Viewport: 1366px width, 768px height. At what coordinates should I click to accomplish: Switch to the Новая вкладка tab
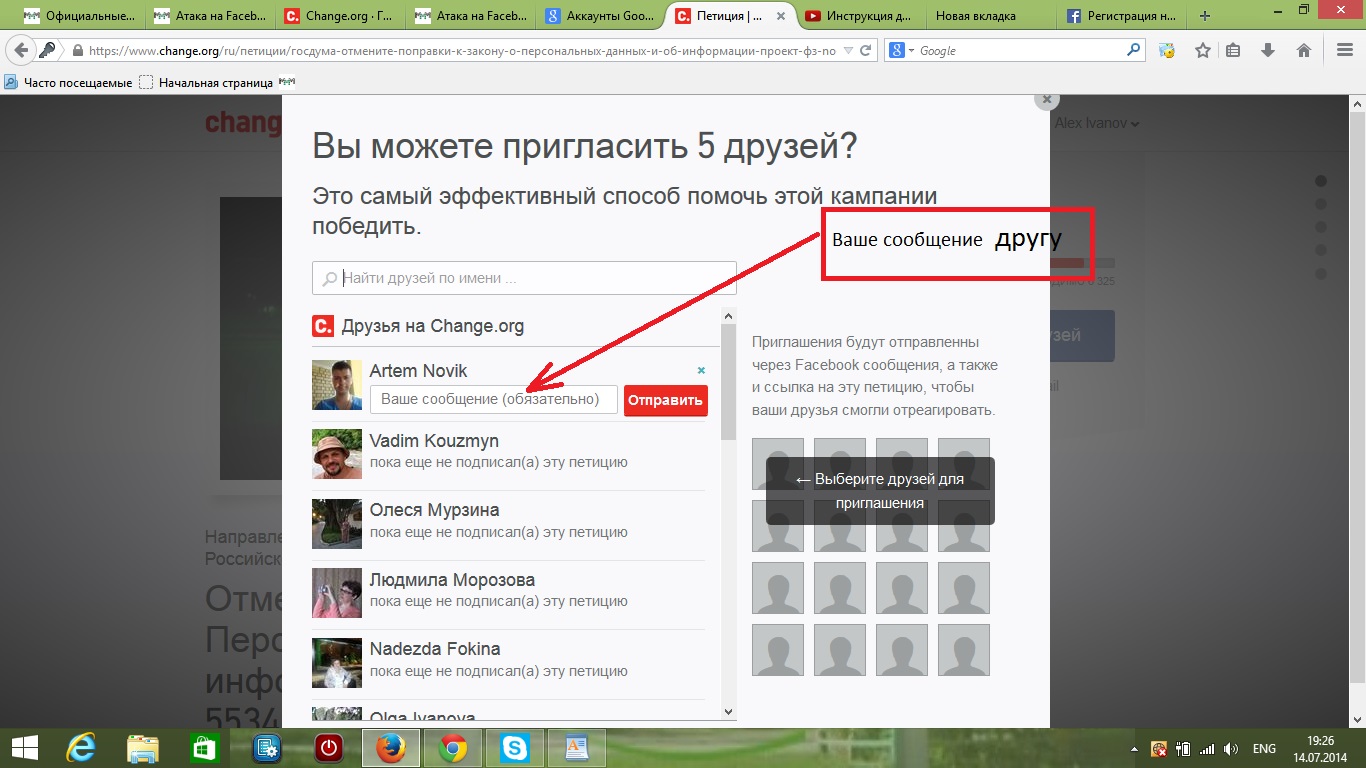992,16
